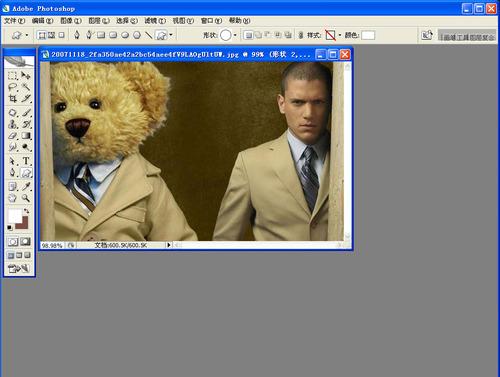Viewport: 500px width, 377px height.
Task: Click the brown background color swatch
Action: click(x=23, y=223)
